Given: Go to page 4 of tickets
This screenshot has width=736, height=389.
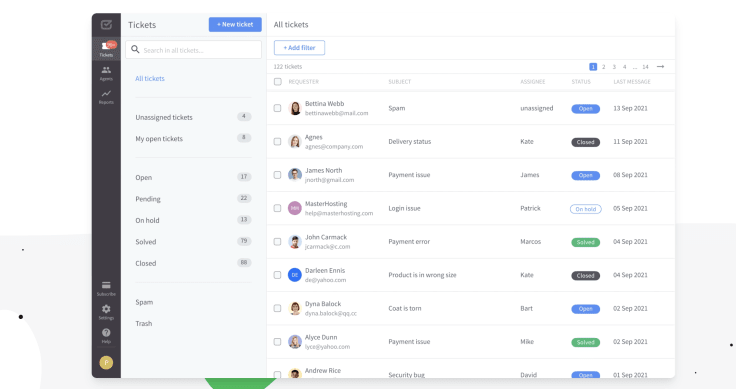Looking at the screenshot, I should [624, 67].
